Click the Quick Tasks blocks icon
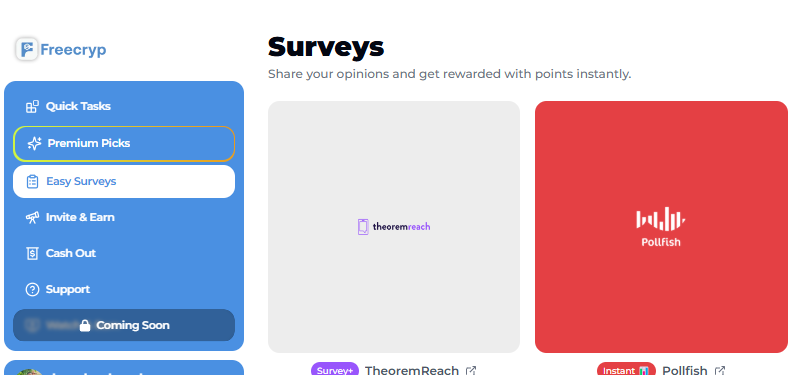809x375 pixels. (x=33, y=107)
